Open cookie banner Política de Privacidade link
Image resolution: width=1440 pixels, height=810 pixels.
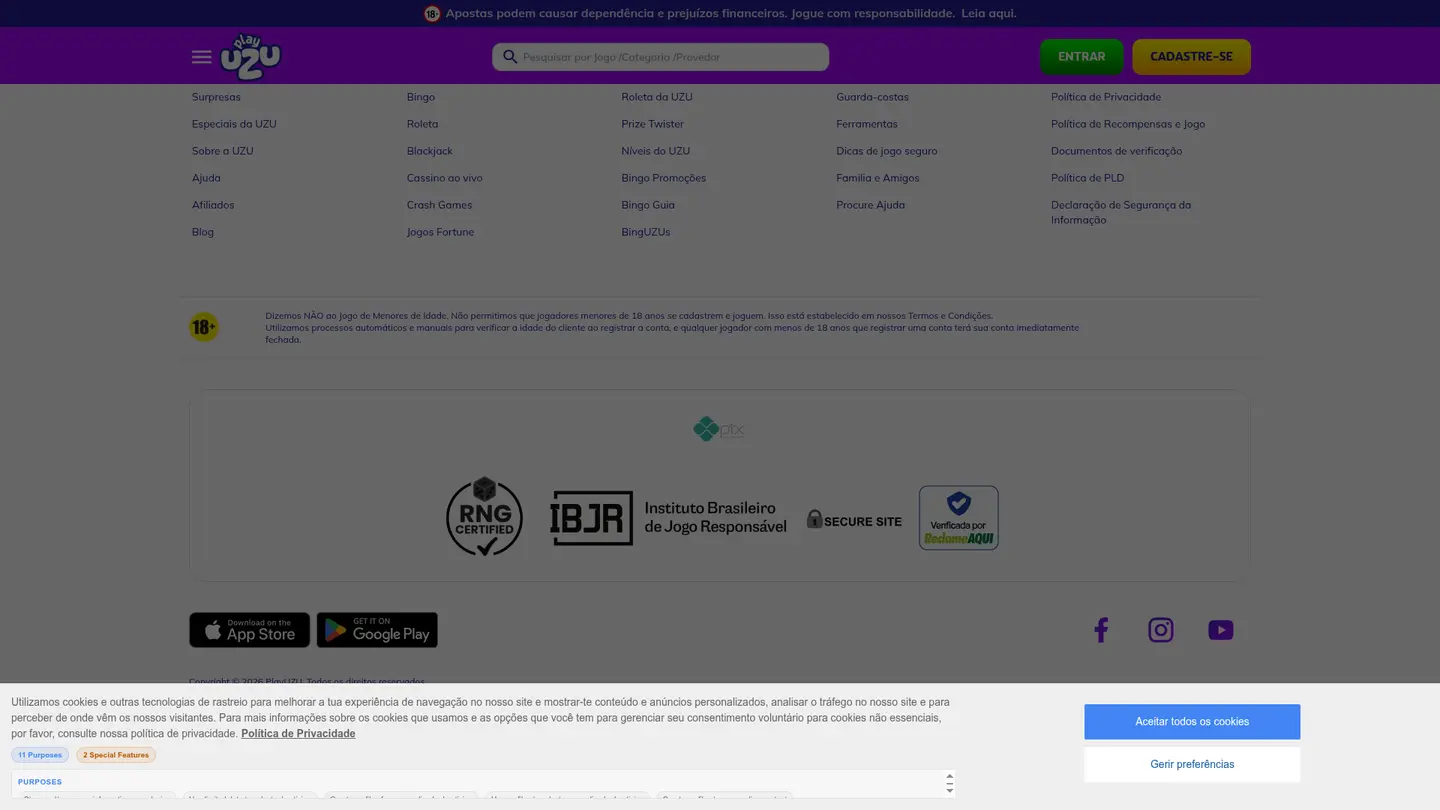pos(298,734)
